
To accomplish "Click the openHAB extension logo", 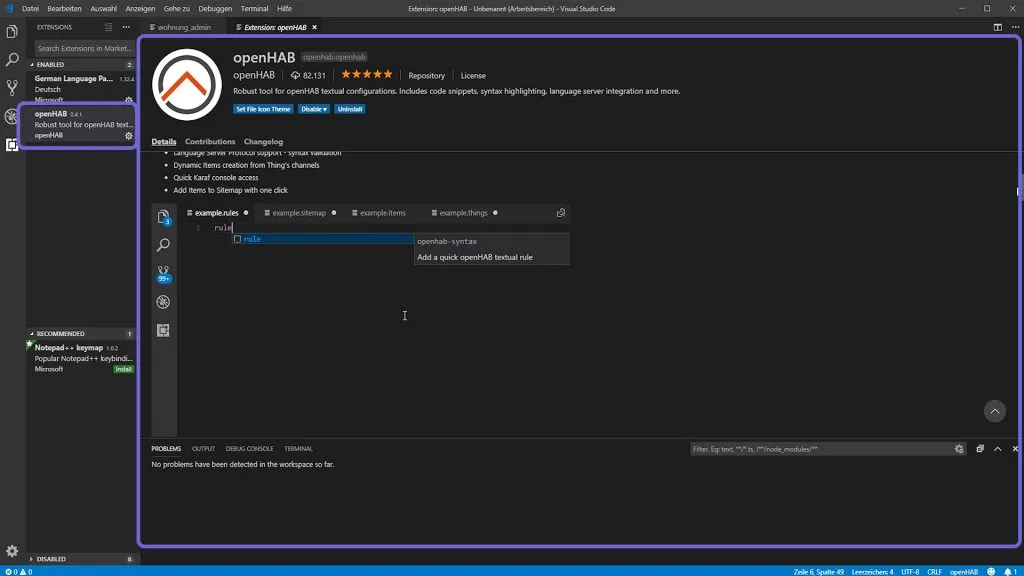I will [187, 84].
